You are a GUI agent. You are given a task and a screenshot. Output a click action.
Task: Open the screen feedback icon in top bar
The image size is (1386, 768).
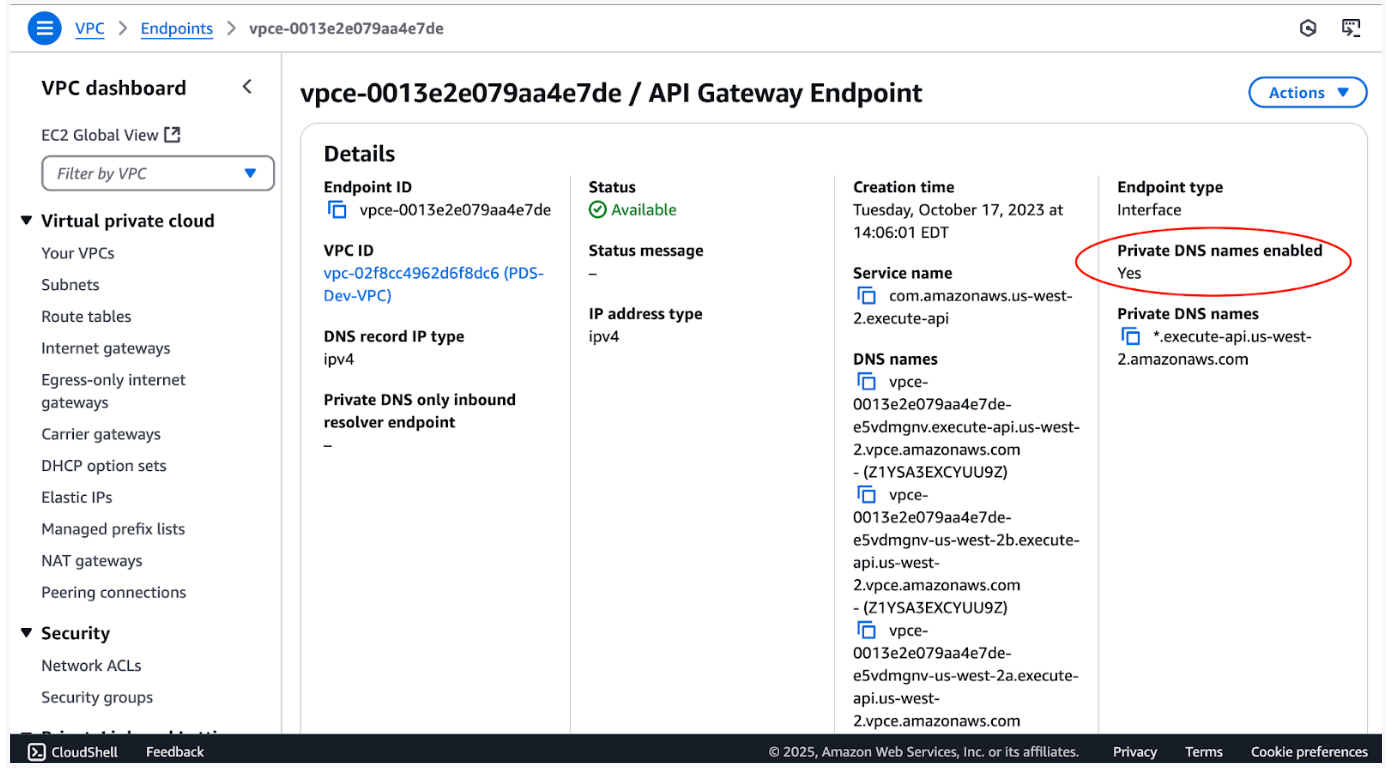point(1351,28)
